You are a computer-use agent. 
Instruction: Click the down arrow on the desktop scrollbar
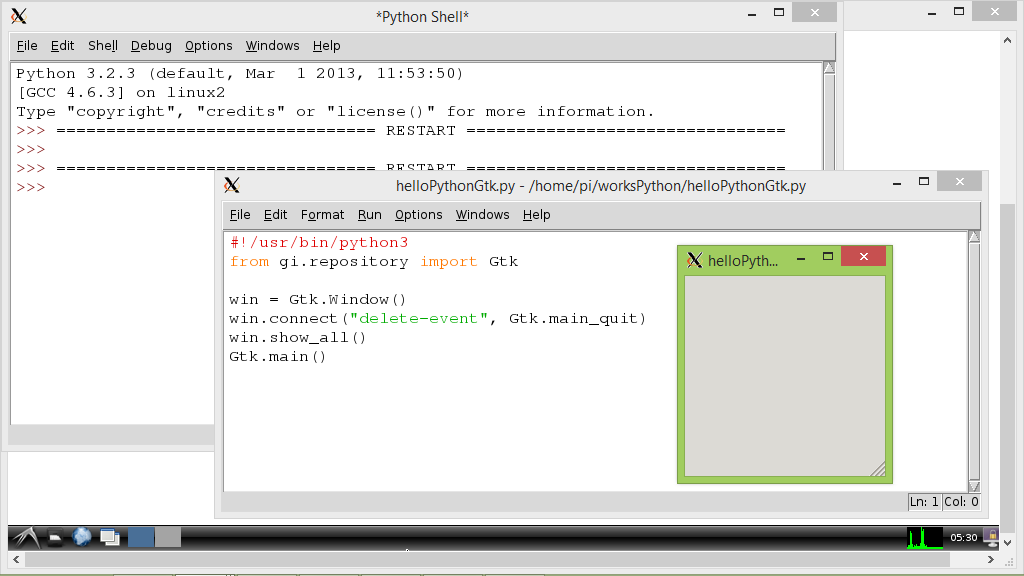pos(1008,543)
